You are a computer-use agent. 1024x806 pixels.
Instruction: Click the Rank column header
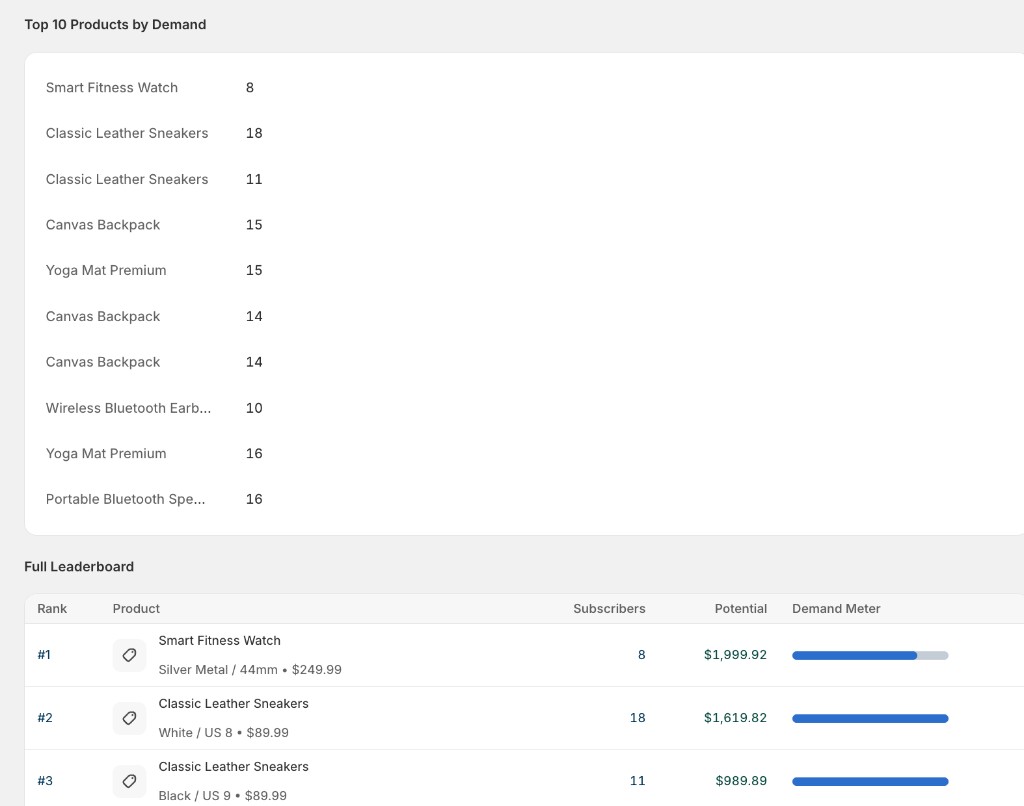coord(52,609)
